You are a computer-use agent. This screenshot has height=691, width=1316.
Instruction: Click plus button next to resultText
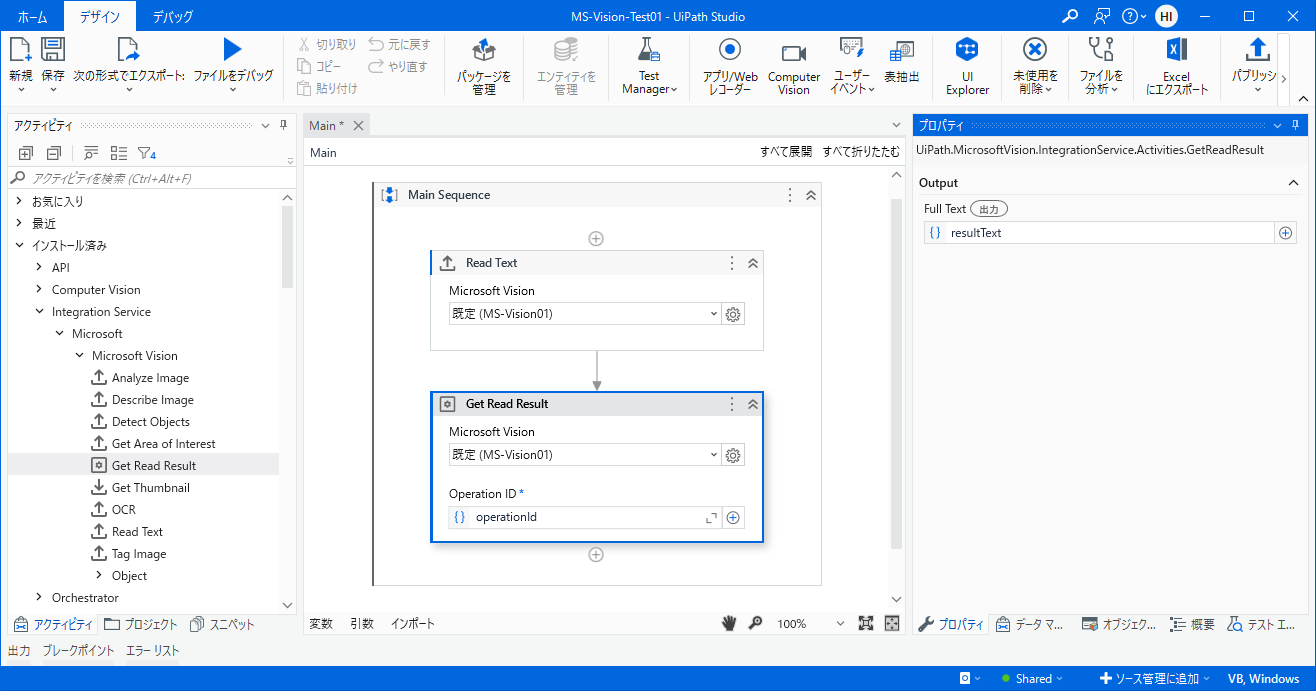click(x=1286, y=233)
